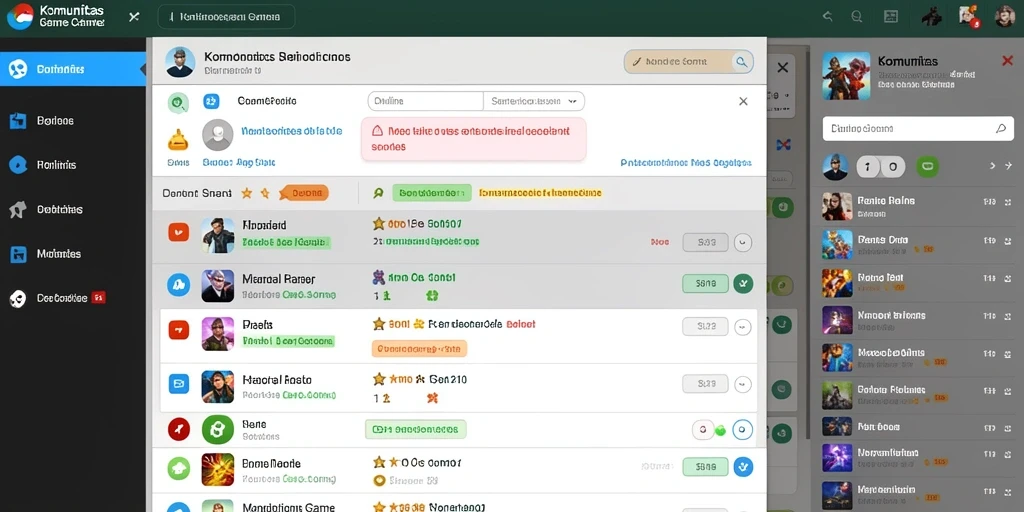Click the orange tag button in the filter bar

(x=304, y=193)
